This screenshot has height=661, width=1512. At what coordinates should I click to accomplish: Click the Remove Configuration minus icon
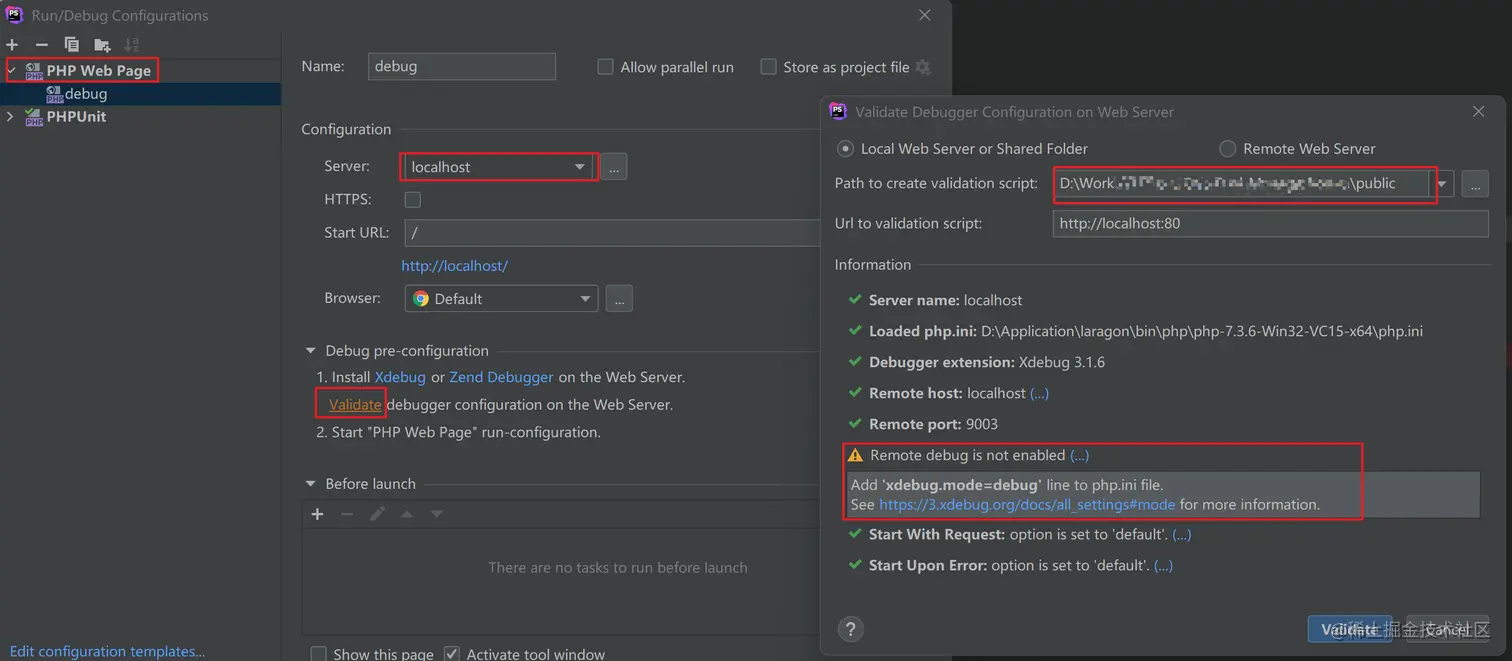tap(41, 44)
